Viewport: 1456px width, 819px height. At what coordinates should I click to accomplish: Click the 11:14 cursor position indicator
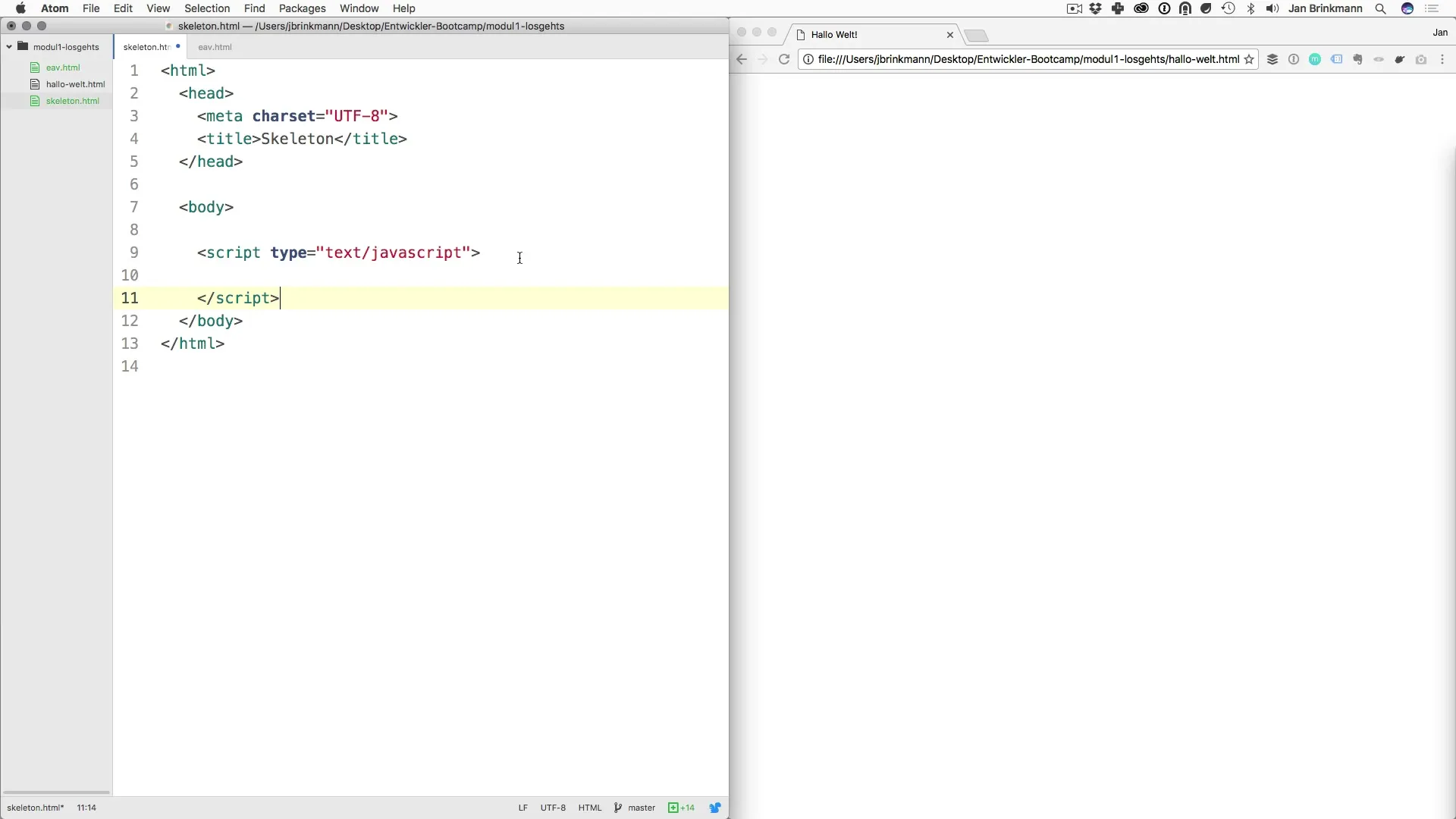86,808
